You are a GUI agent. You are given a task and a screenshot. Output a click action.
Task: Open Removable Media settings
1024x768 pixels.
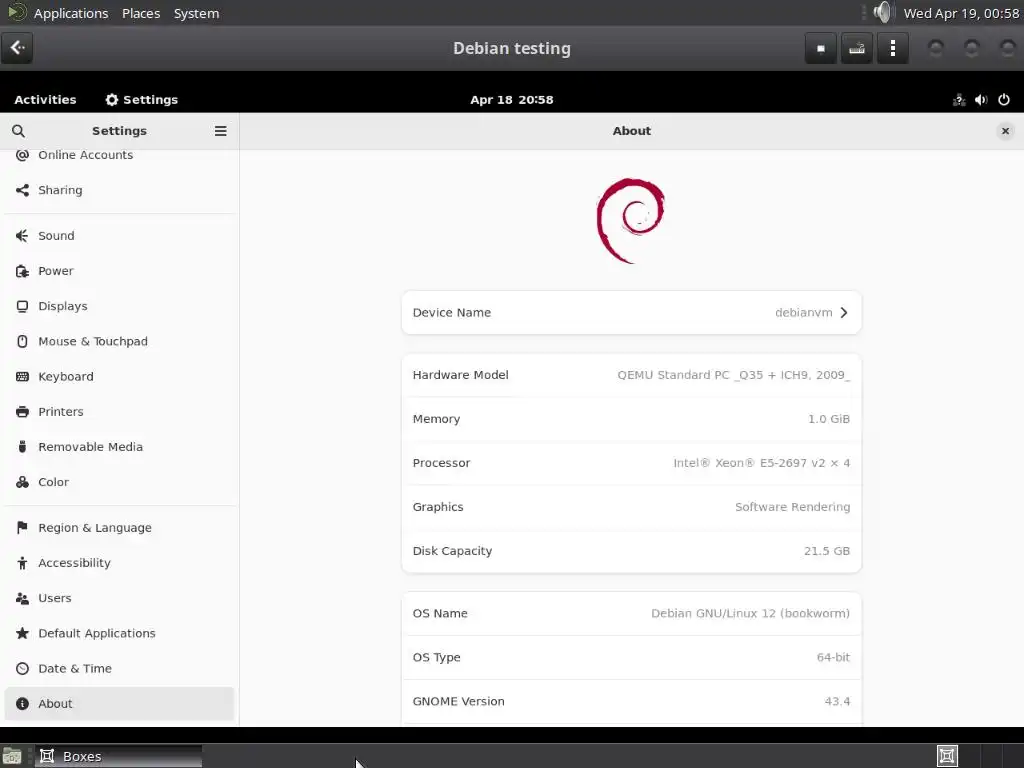(120, 447)
